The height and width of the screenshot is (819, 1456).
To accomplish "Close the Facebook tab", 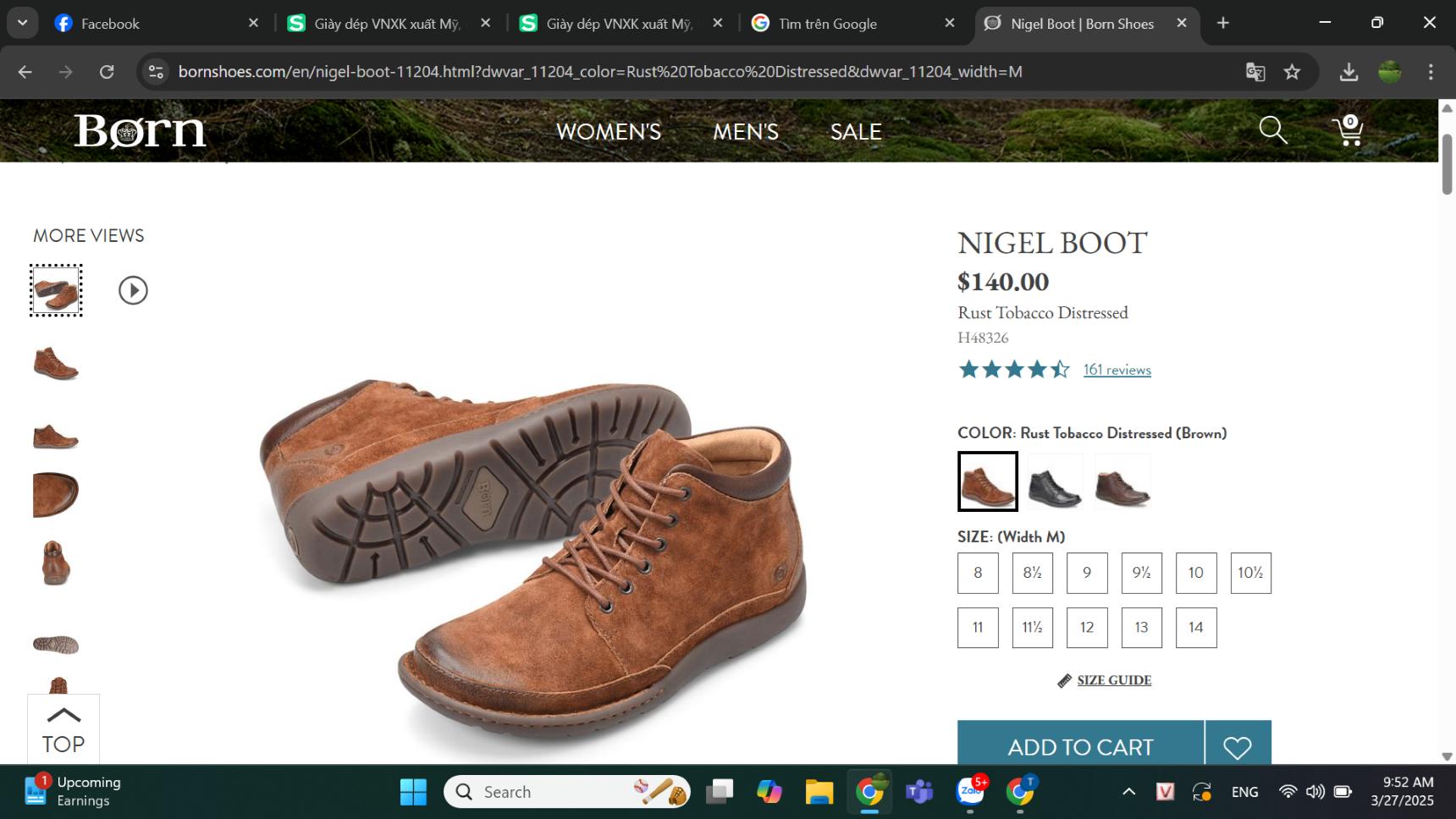I will pos(253,23).
